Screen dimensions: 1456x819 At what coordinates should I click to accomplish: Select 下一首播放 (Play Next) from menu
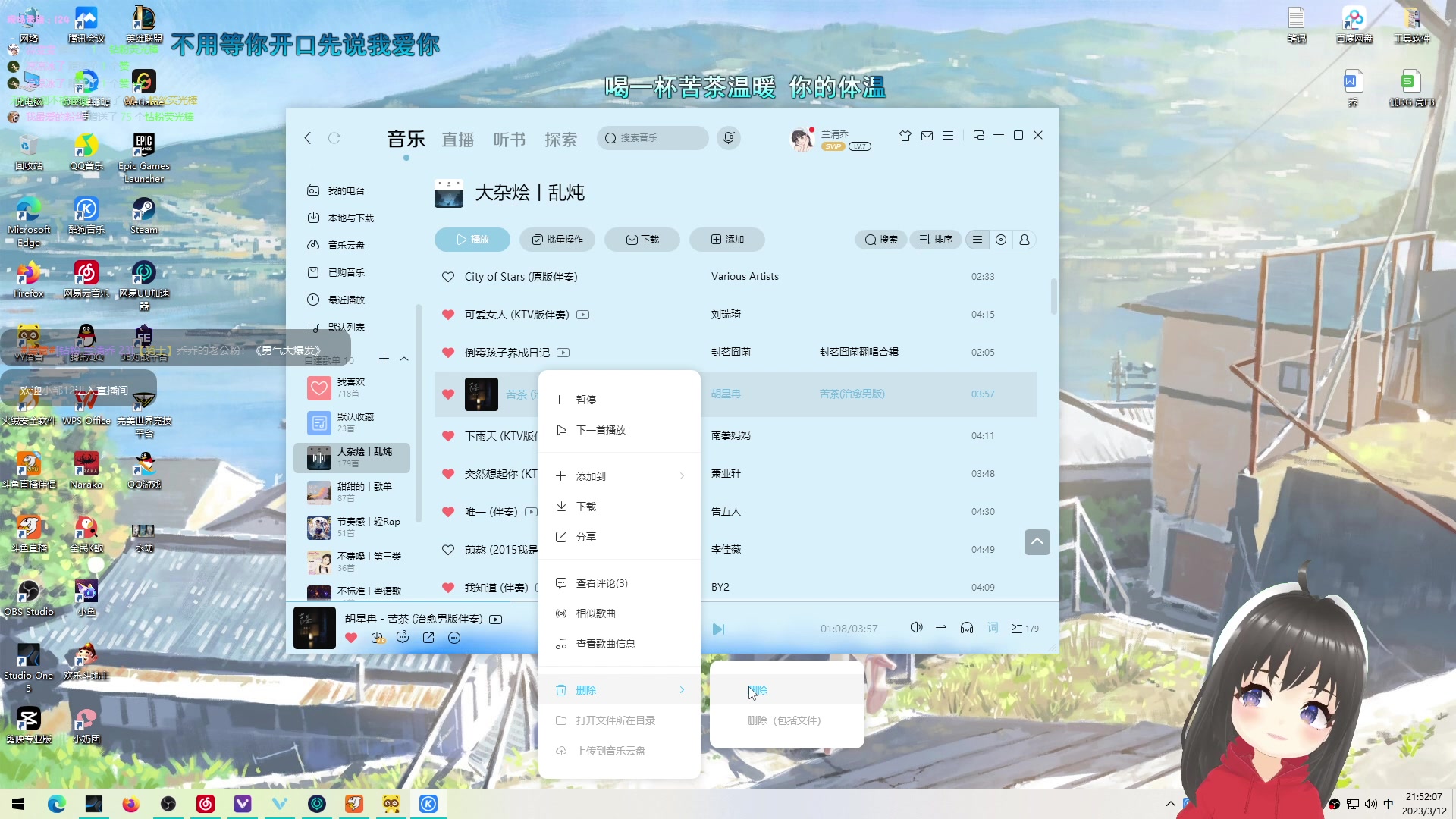tap(599, 430)
